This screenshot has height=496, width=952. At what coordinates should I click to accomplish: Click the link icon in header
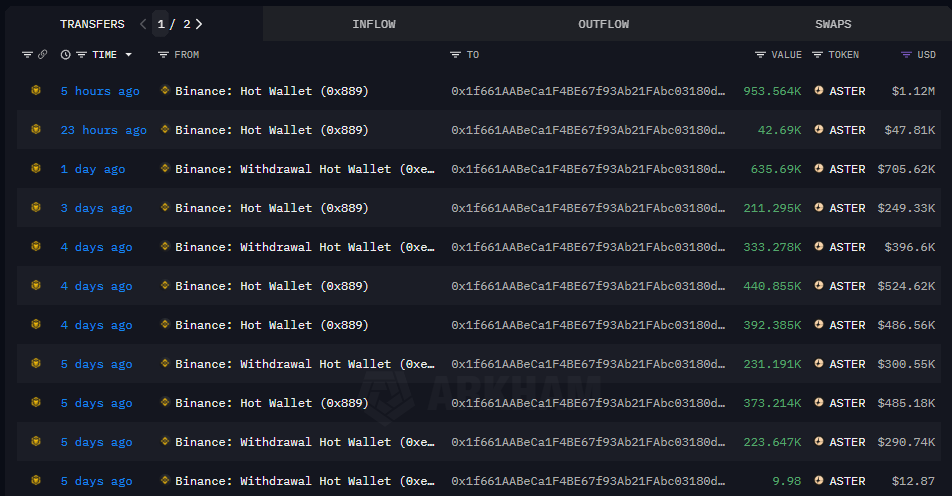click(x=42, y=55)
